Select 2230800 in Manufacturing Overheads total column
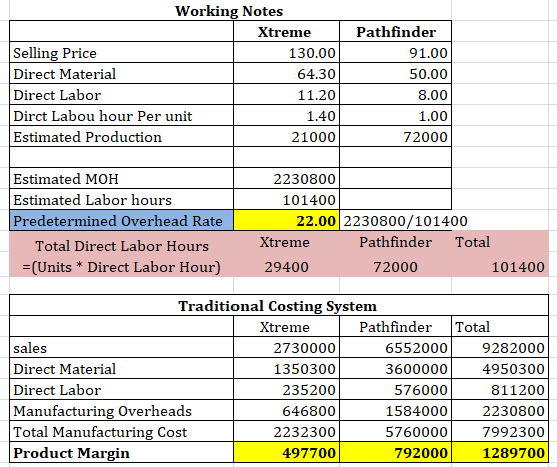Image resolution: width=557 pixels, height=467 pixels. tap(500, 411)
